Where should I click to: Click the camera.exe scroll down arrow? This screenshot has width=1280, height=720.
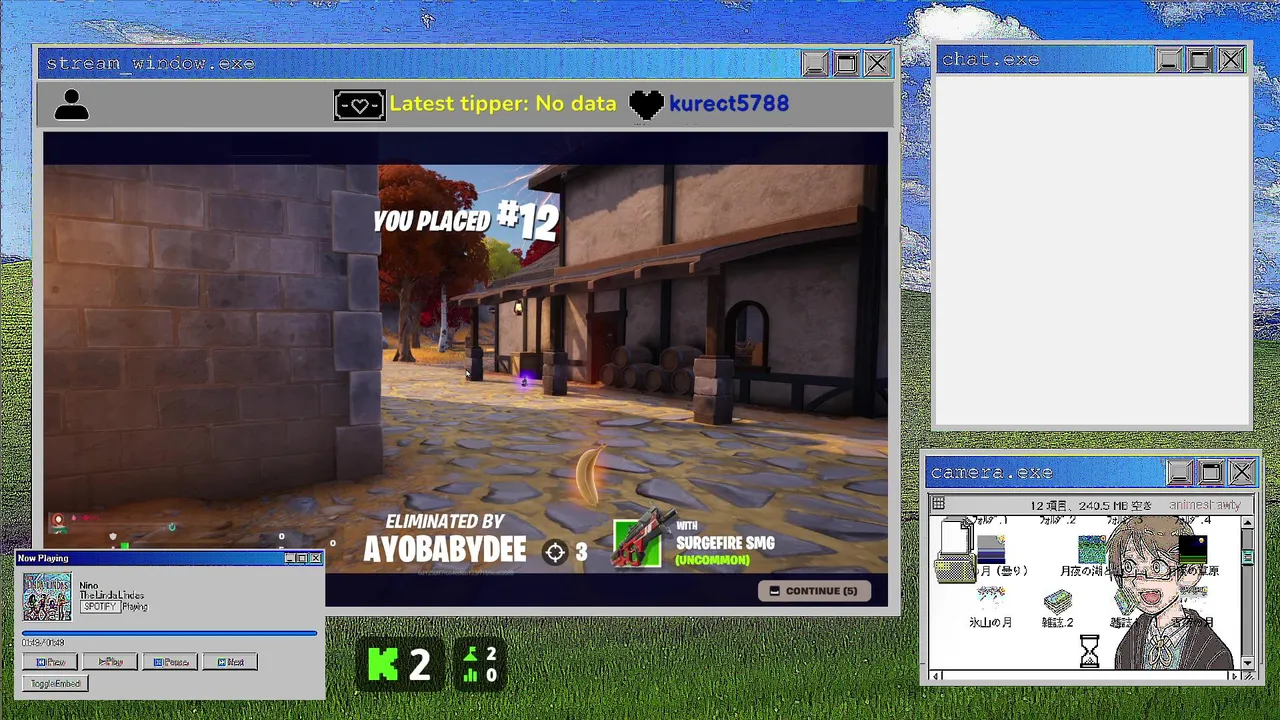coord(1247,662)
